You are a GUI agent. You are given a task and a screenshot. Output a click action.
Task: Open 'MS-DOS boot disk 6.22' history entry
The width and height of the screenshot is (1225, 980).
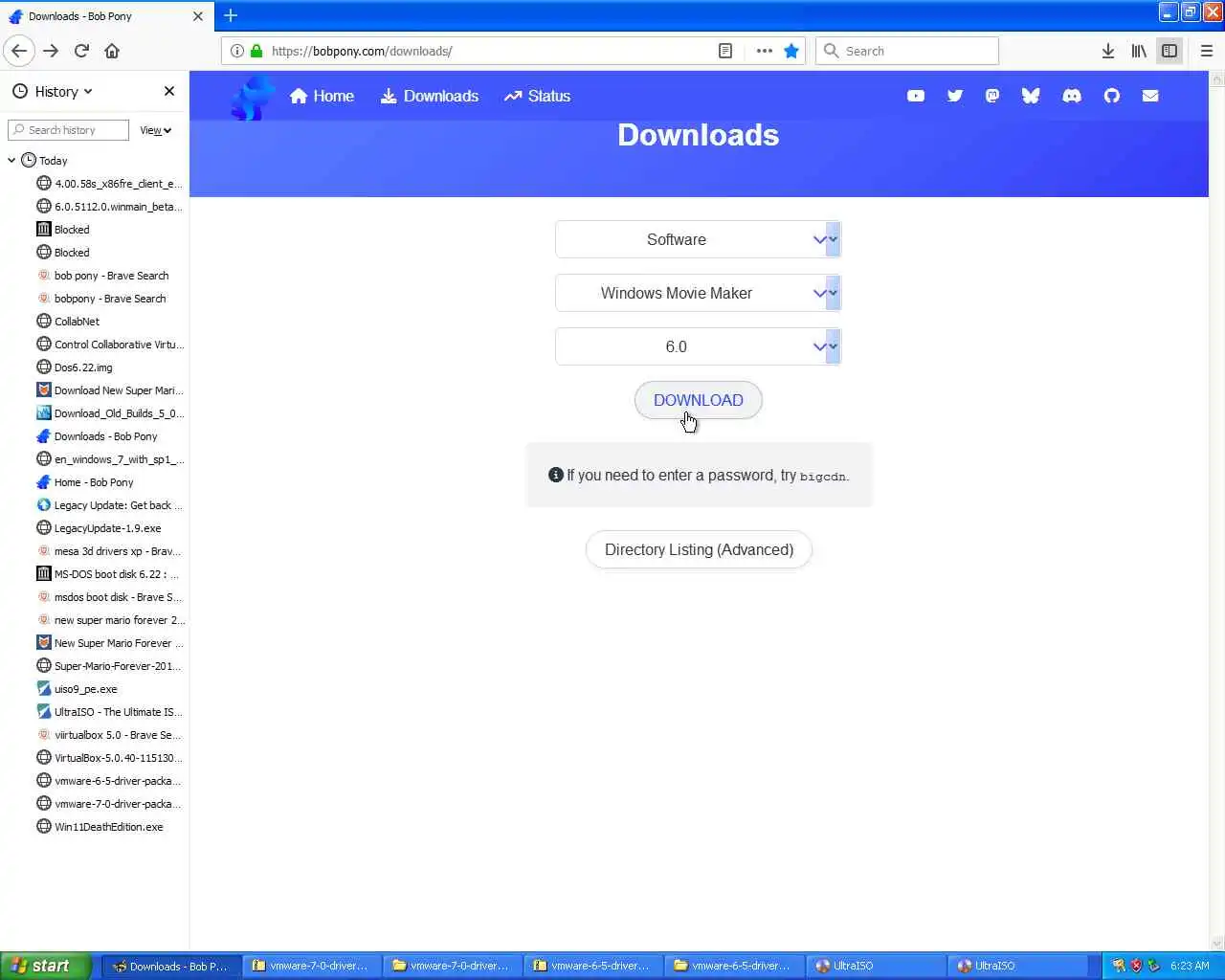(109, 574)
